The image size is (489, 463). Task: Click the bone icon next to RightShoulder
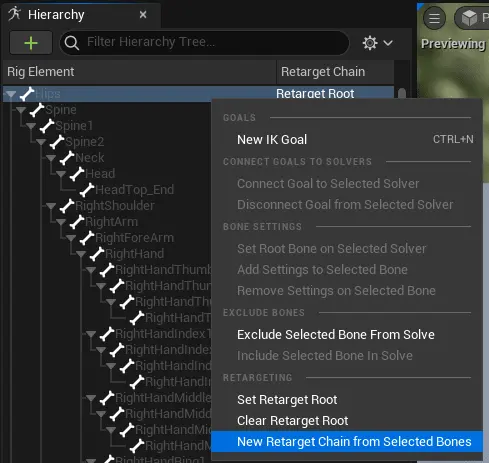tap(67, 206)
